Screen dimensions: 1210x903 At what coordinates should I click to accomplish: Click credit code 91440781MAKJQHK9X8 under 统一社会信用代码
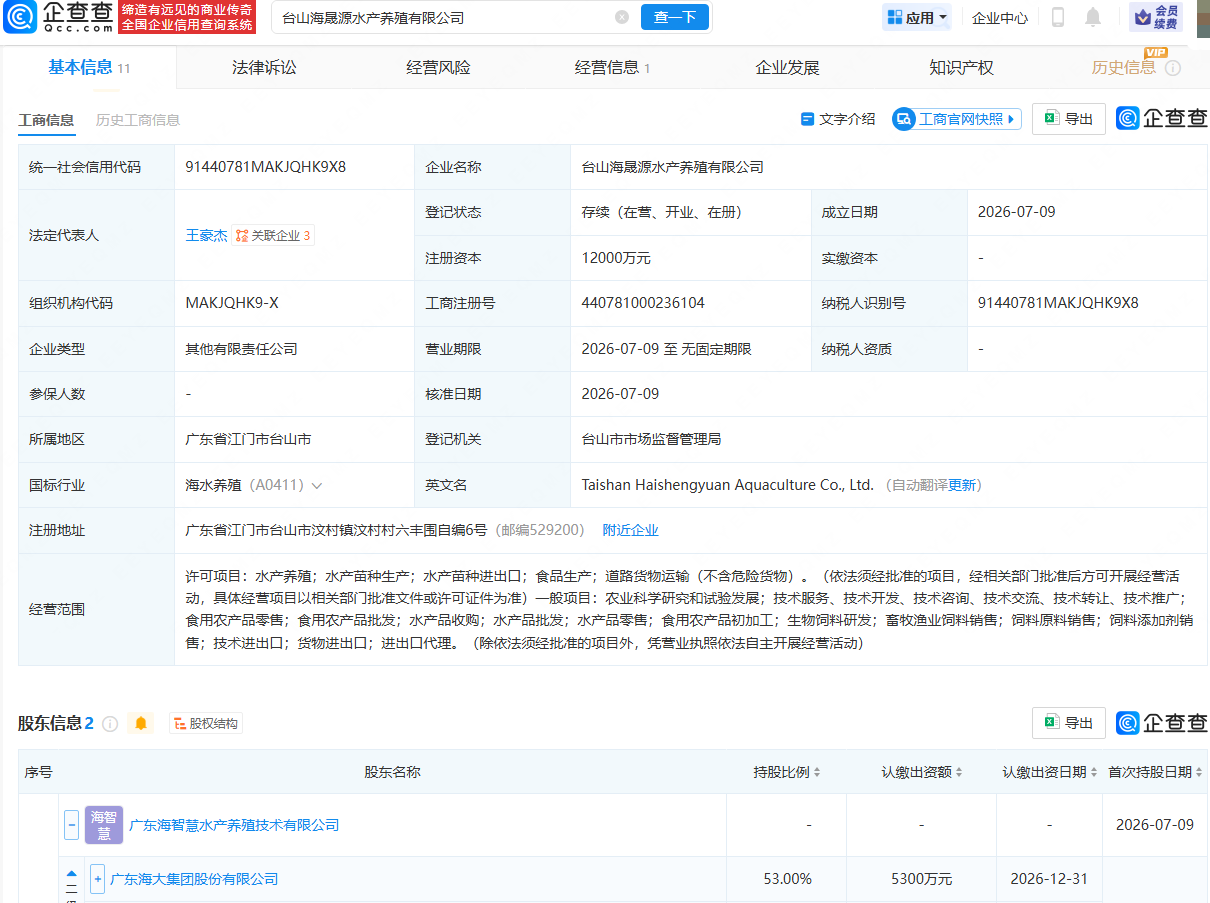tap(266, 167)
